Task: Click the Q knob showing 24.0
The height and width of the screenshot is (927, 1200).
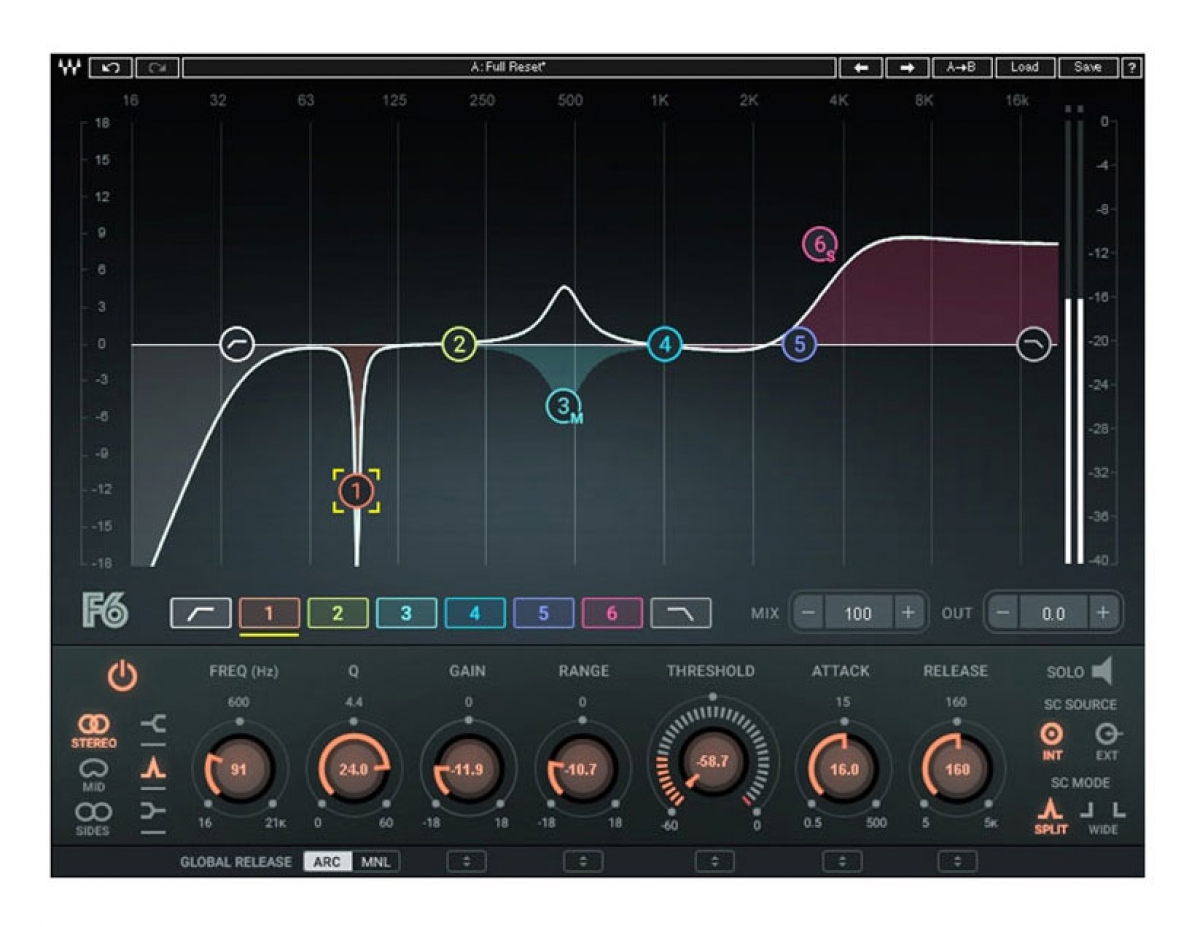Action: click(x=353, y=770)
